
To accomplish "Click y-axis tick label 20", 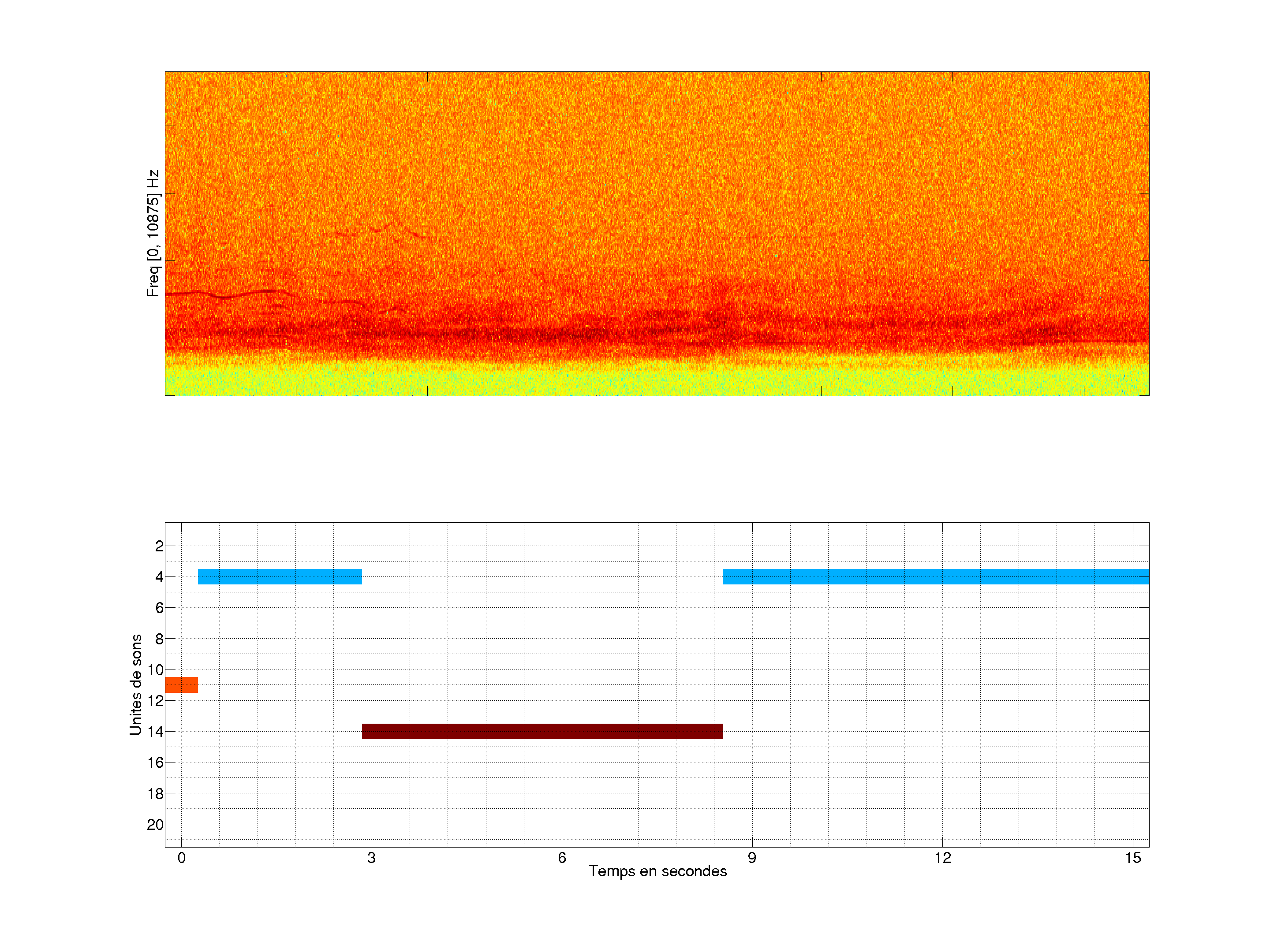I will [156, 825].
